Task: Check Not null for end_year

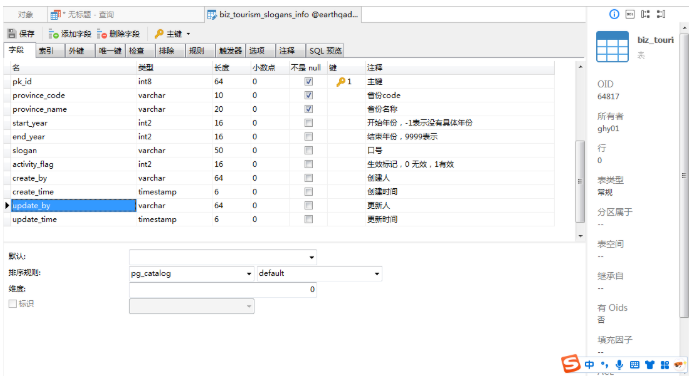Action: 308,137
